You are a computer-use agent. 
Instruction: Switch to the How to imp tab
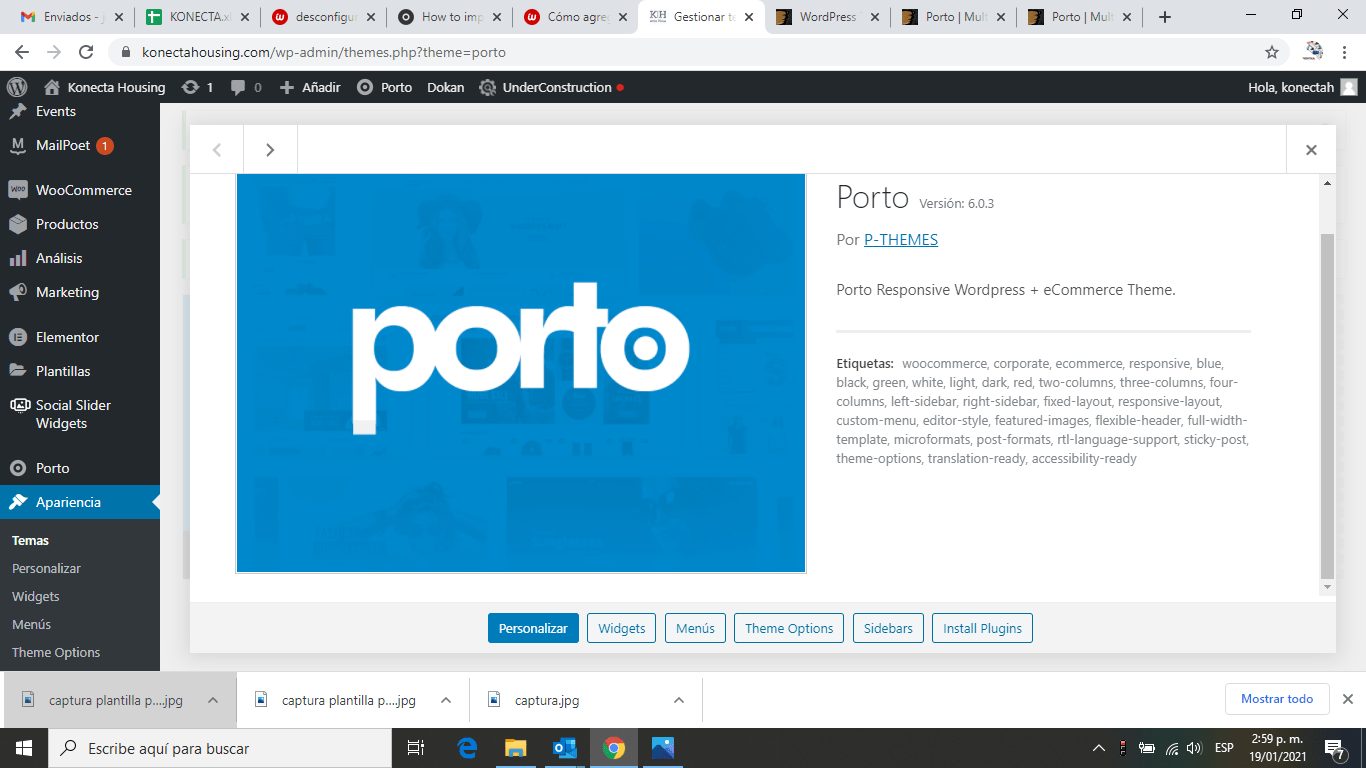pos(448,17)
